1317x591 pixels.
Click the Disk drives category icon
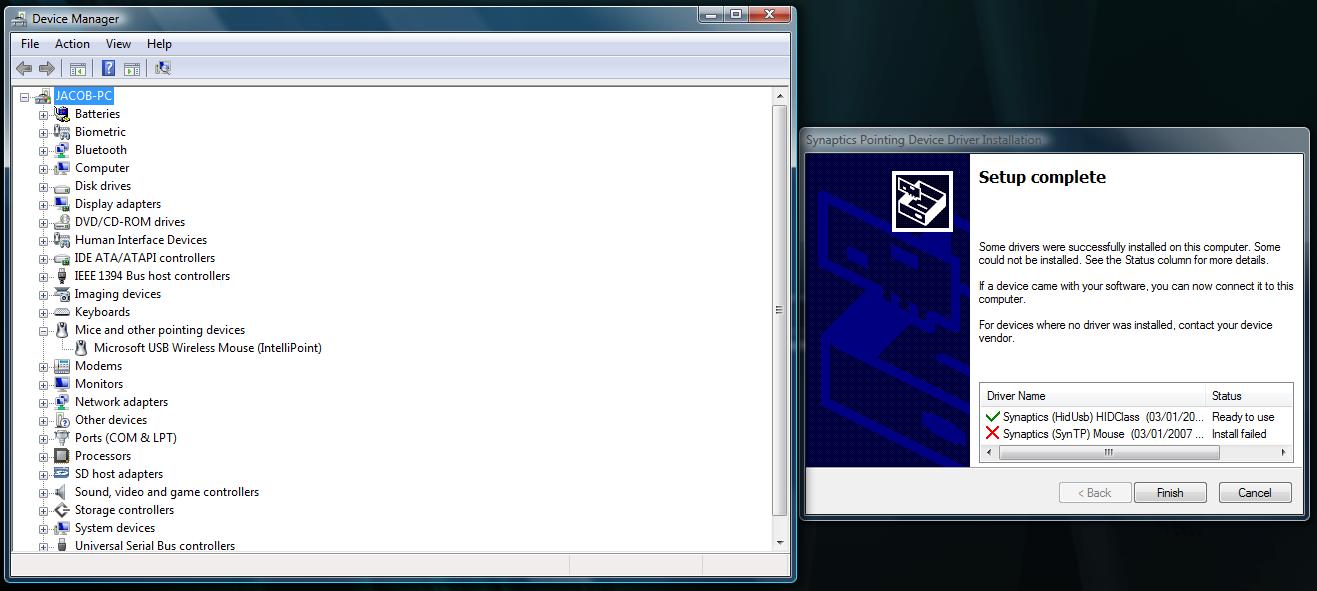(x=62, y=186)
